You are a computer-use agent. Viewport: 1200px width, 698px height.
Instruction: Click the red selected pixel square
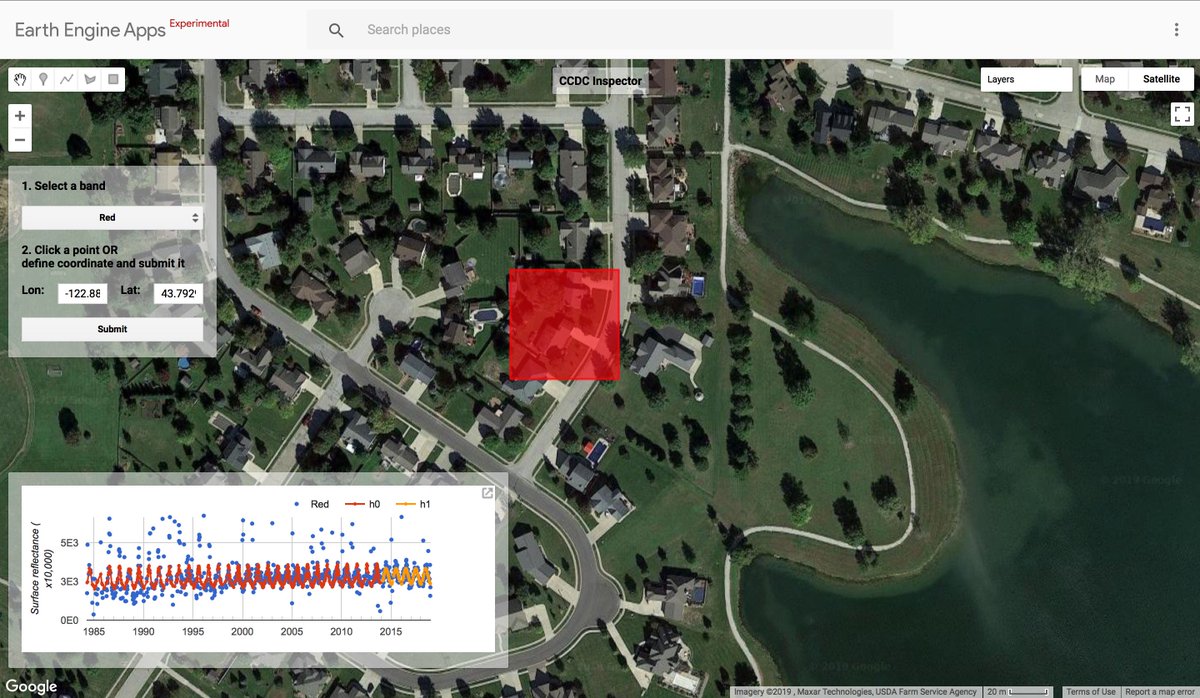pyautogui.click(x=564, y=324)
